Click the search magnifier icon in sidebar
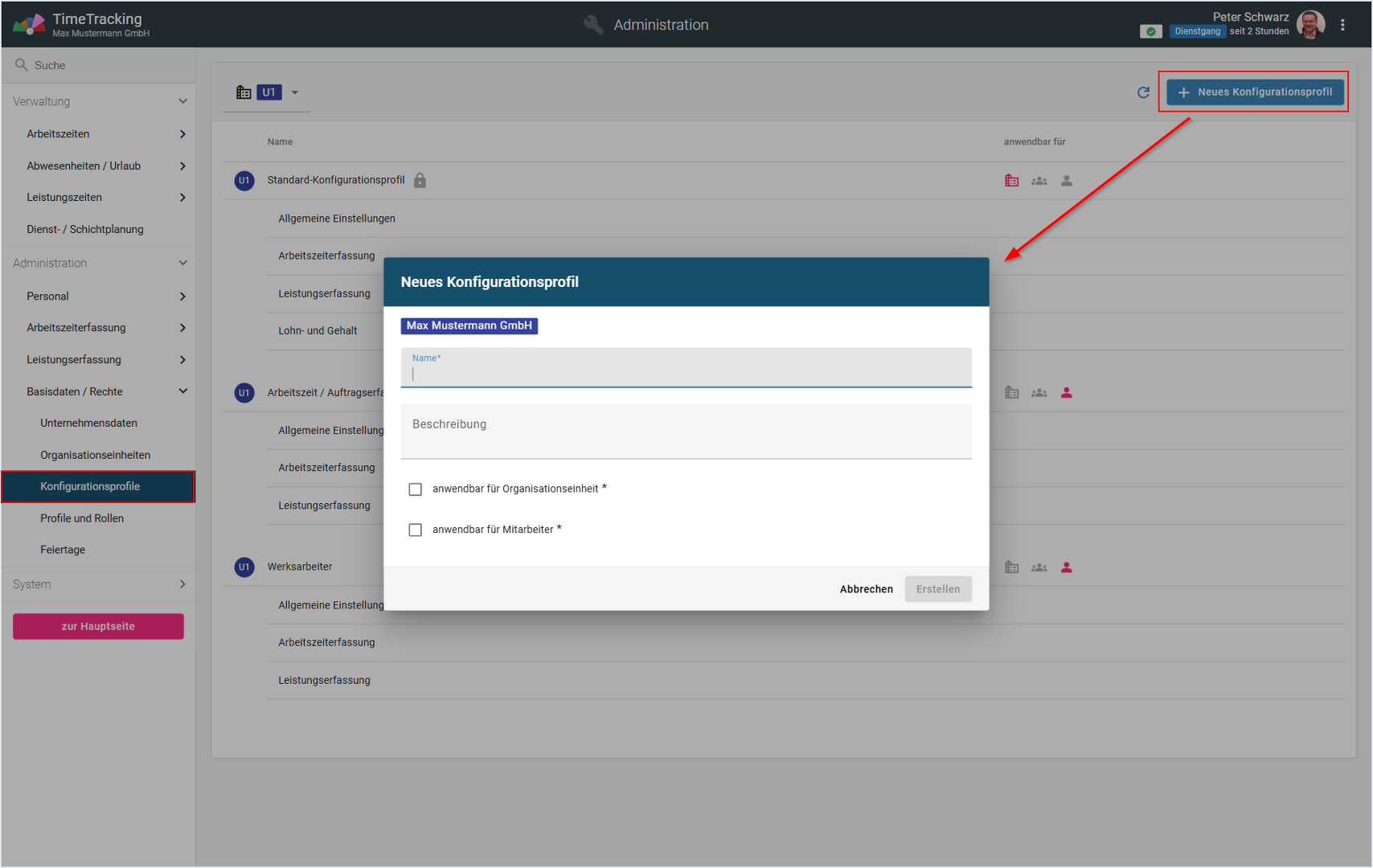This screenshot has width=1373, height=868. 22,65
